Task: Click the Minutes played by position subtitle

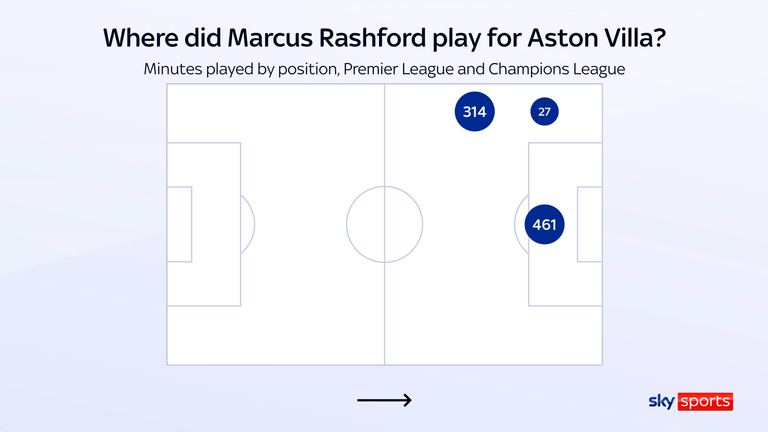Action: point(384,69)
